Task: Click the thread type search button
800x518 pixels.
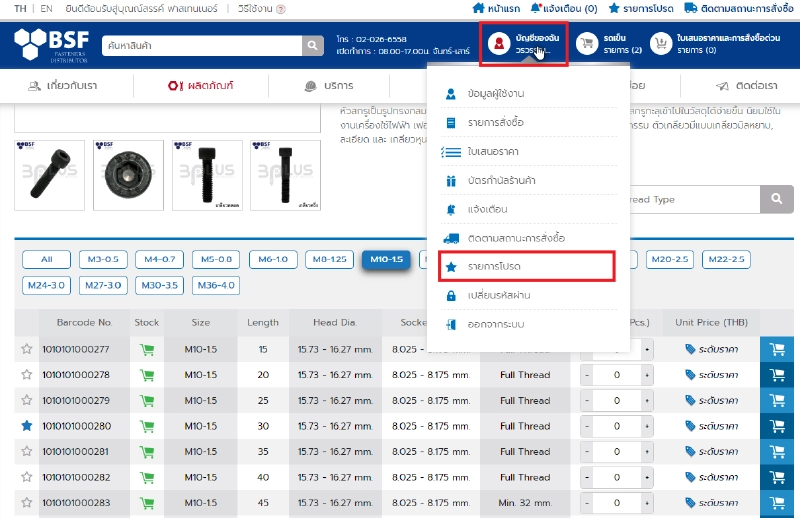Action: coord(775,200)
